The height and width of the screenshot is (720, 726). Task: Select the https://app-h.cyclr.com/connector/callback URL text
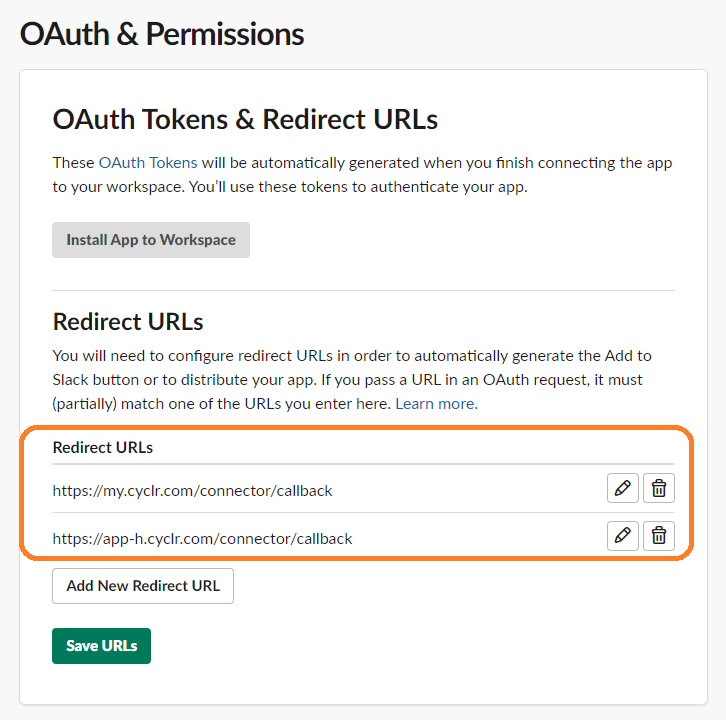[x=202, y=539]
